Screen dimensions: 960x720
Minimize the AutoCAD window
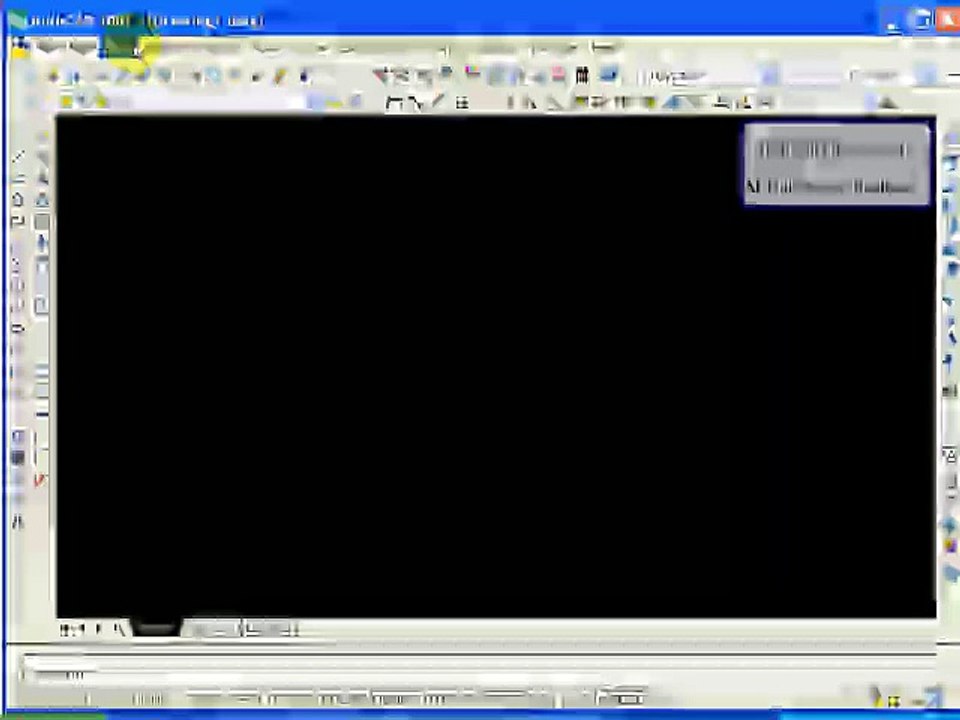click(893, 21)
